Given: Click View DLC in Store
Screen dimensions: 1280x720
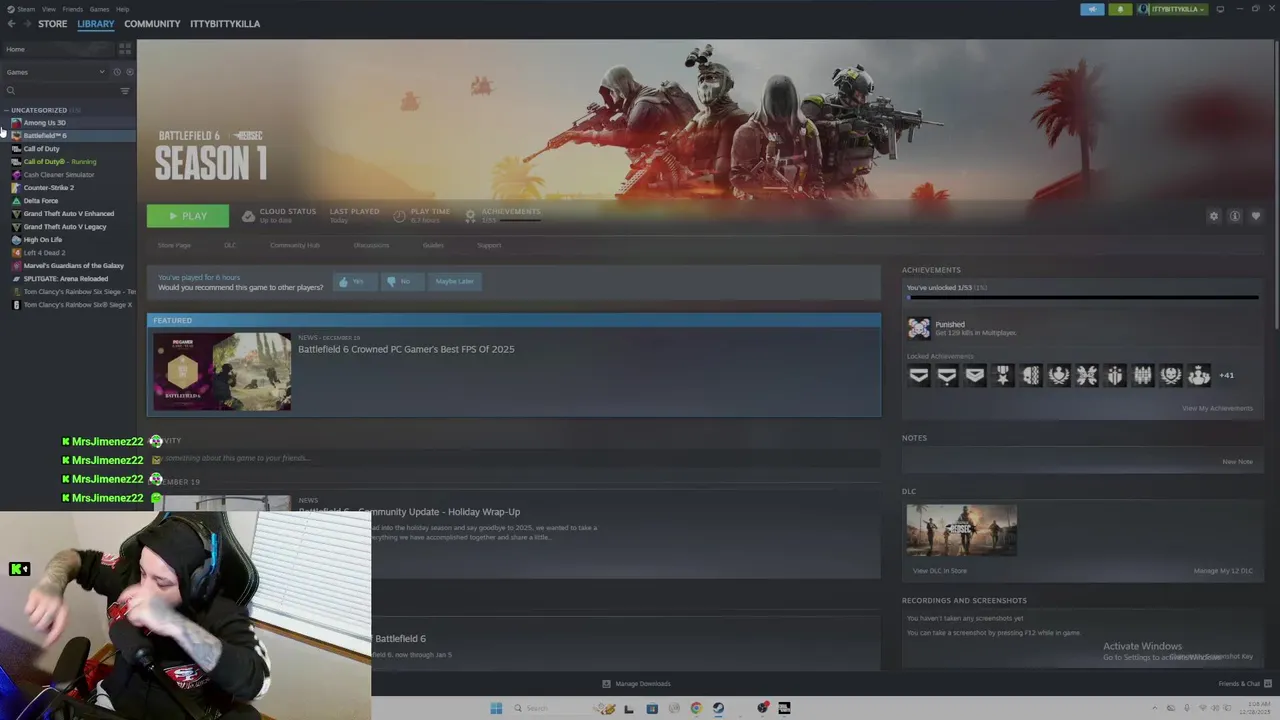Looking at the screenshot, I should click(x=940, y=571).
